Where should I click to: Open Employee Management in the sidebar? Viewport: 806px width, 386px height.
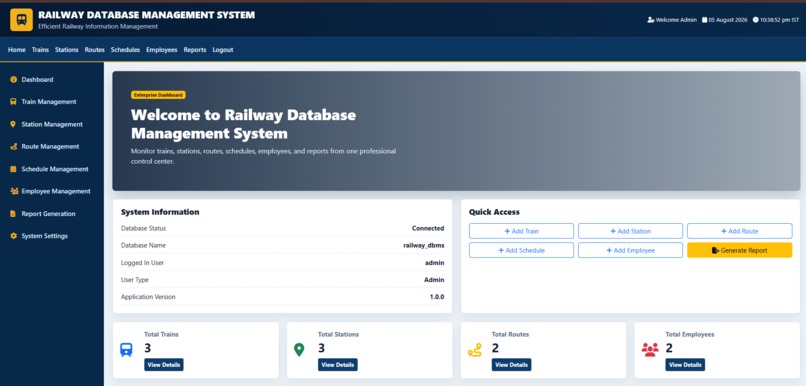click(x=56, y=191)
